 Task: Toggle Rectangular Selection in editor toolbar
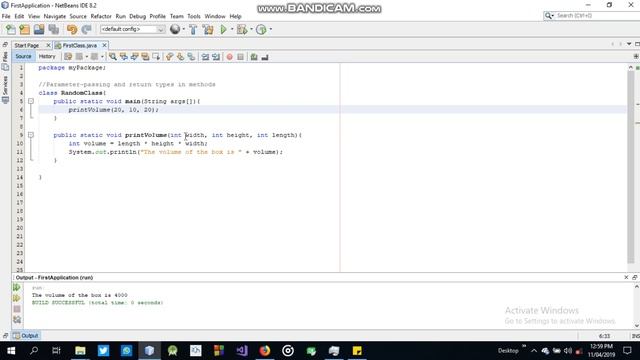click(x=156, y=57)
